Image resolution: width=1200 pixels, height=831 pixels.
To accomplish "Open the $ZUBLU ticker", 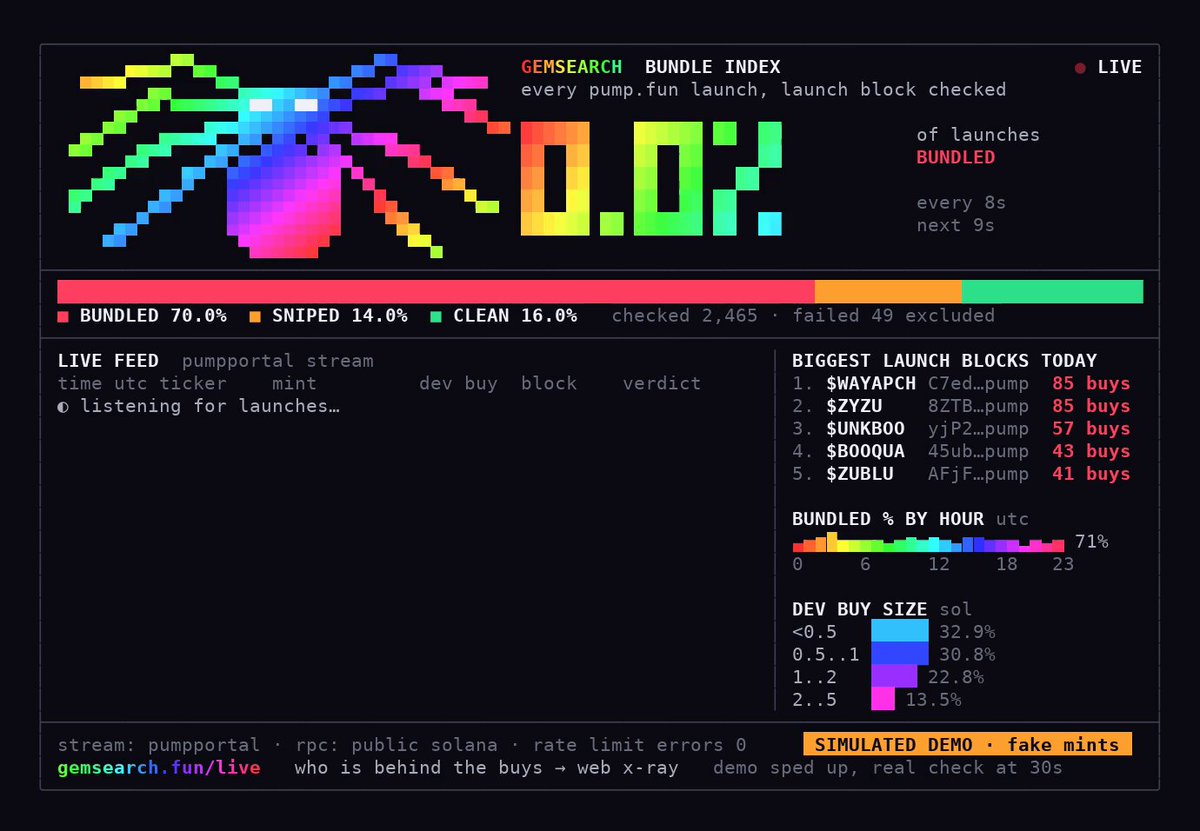I will tap(860, 474).
